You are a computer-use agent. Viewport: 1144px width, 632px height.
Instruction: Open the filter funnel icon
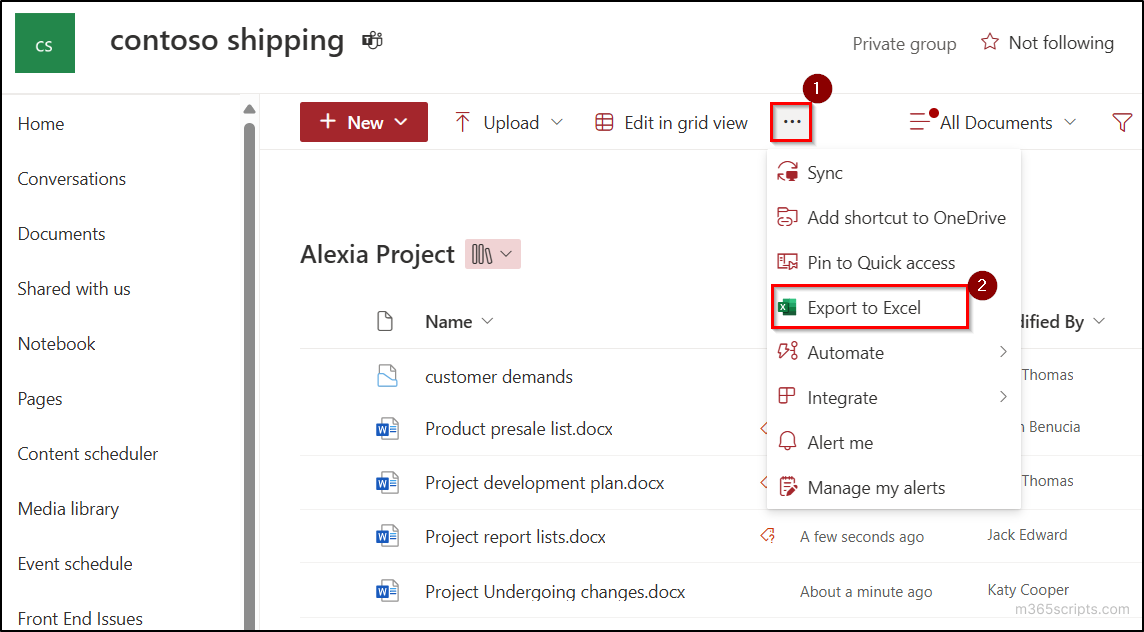[x=1122, y=121]
